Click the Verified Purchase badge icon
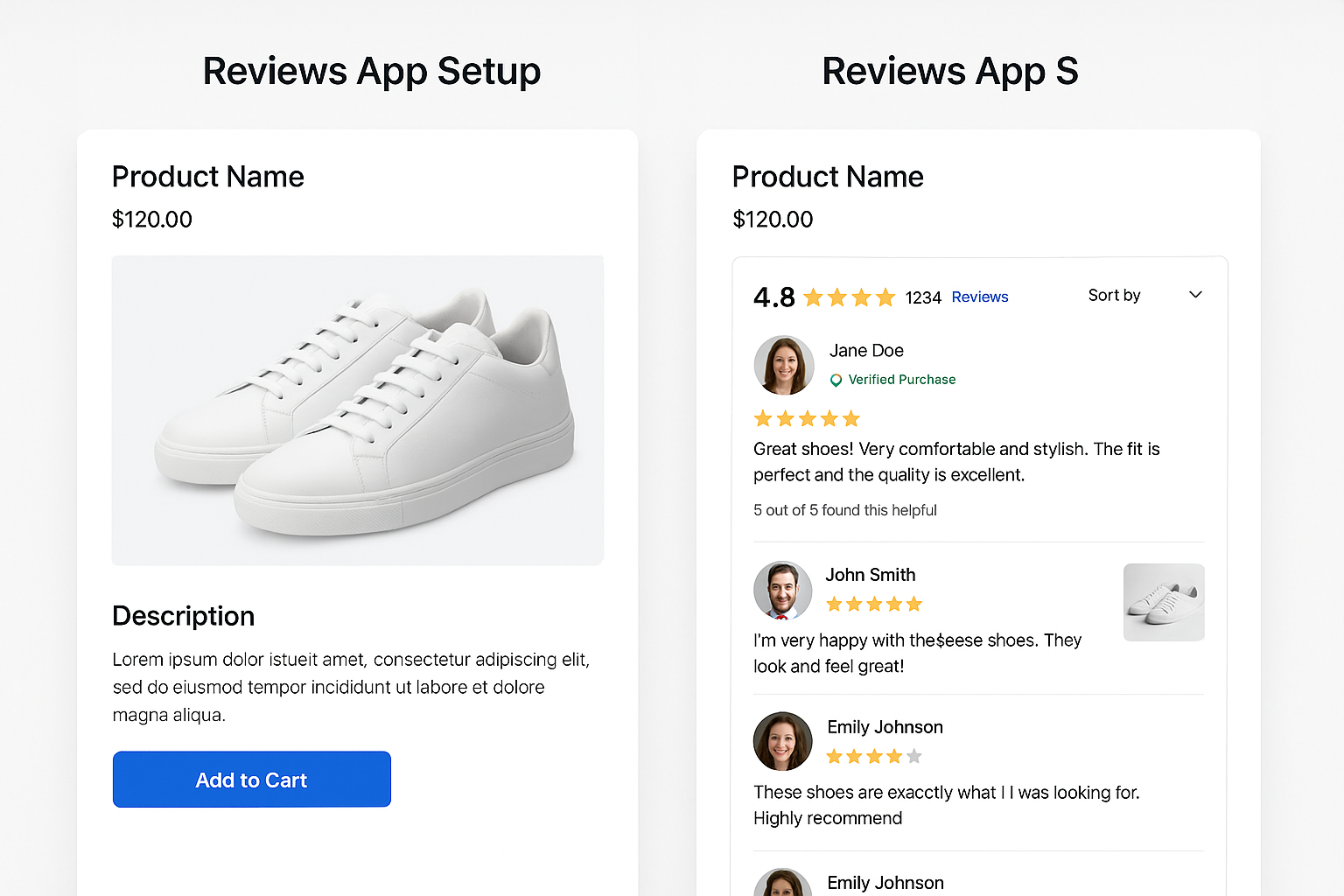1344x896 pixels. click(836, 380)
